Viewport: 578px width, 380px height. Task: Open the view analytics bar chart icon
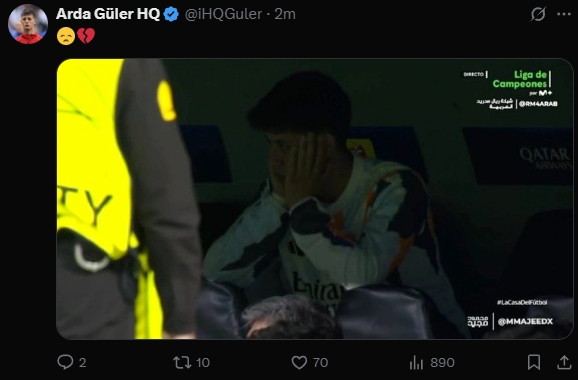[416, 362]
